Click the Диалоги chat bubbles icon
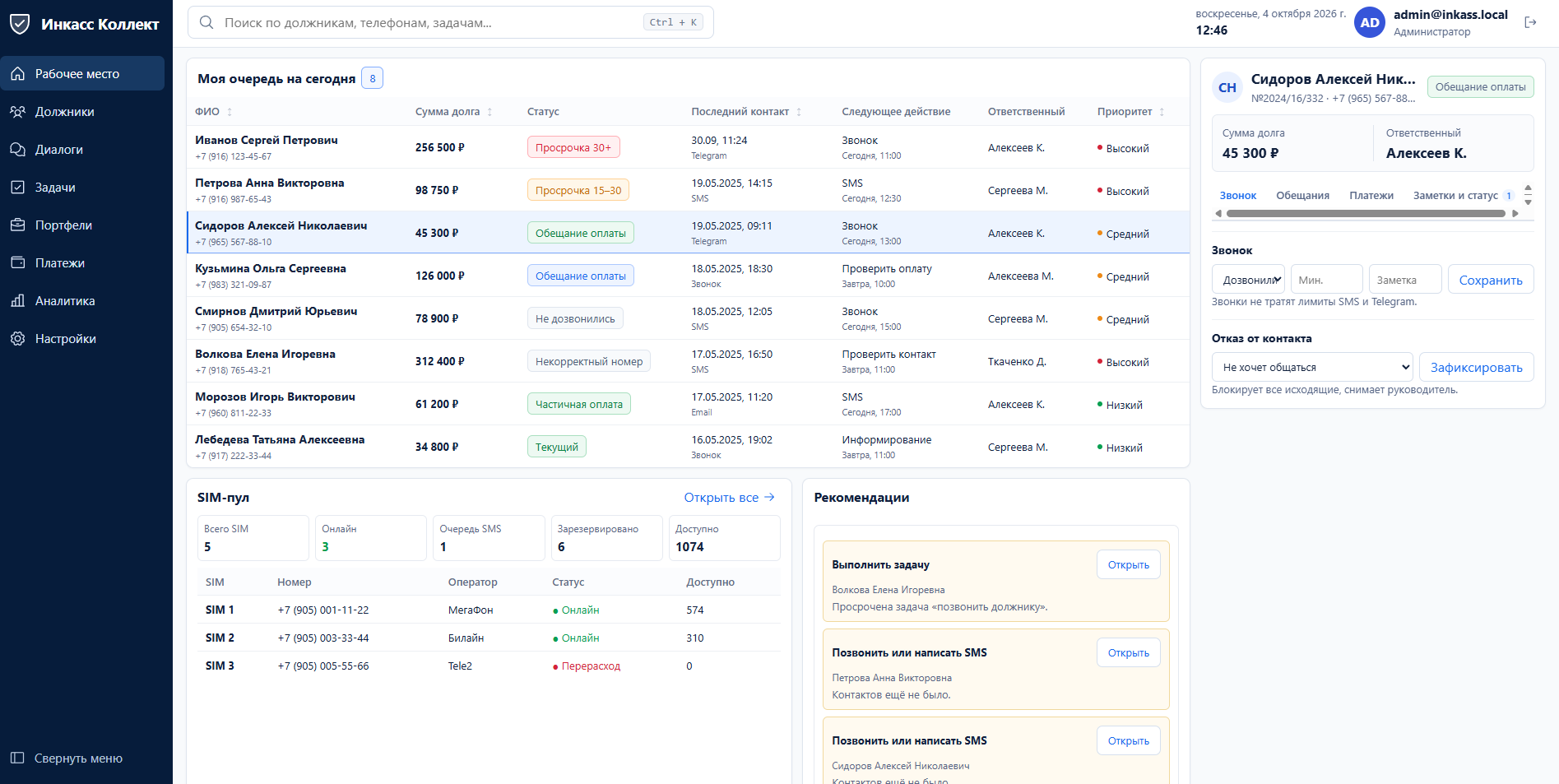Viewport: 1559px width, 784px height. coord(17,149)
